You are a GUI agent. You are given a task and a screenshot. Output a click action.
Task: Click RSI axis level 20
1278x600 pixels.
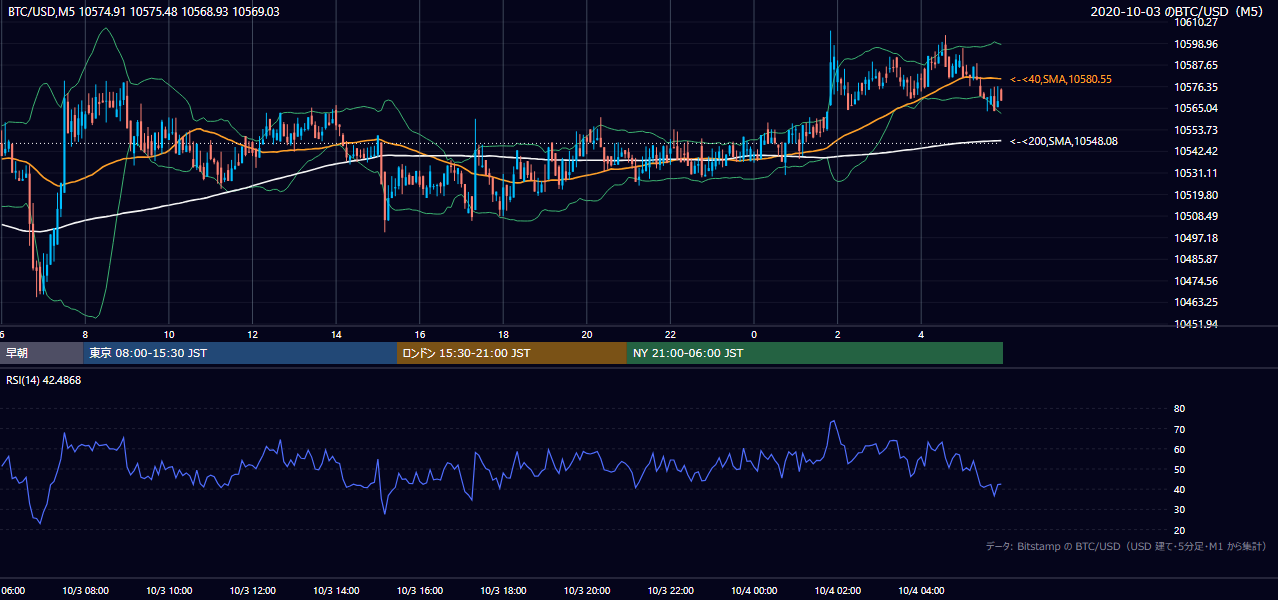(x=1179, y=530)
